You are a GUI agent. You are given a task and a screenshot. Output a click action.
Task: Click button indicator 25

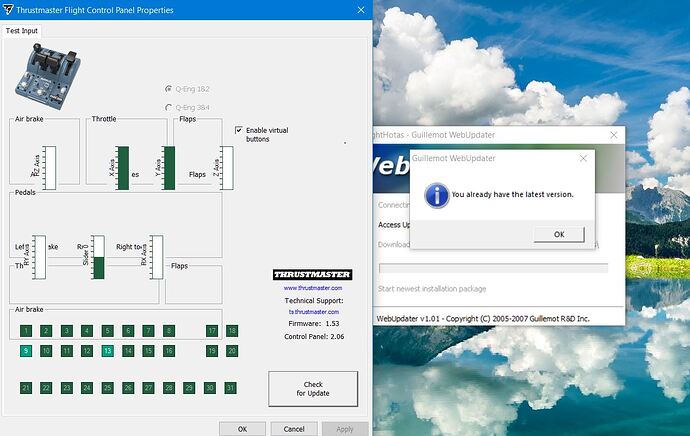point(107,388)
